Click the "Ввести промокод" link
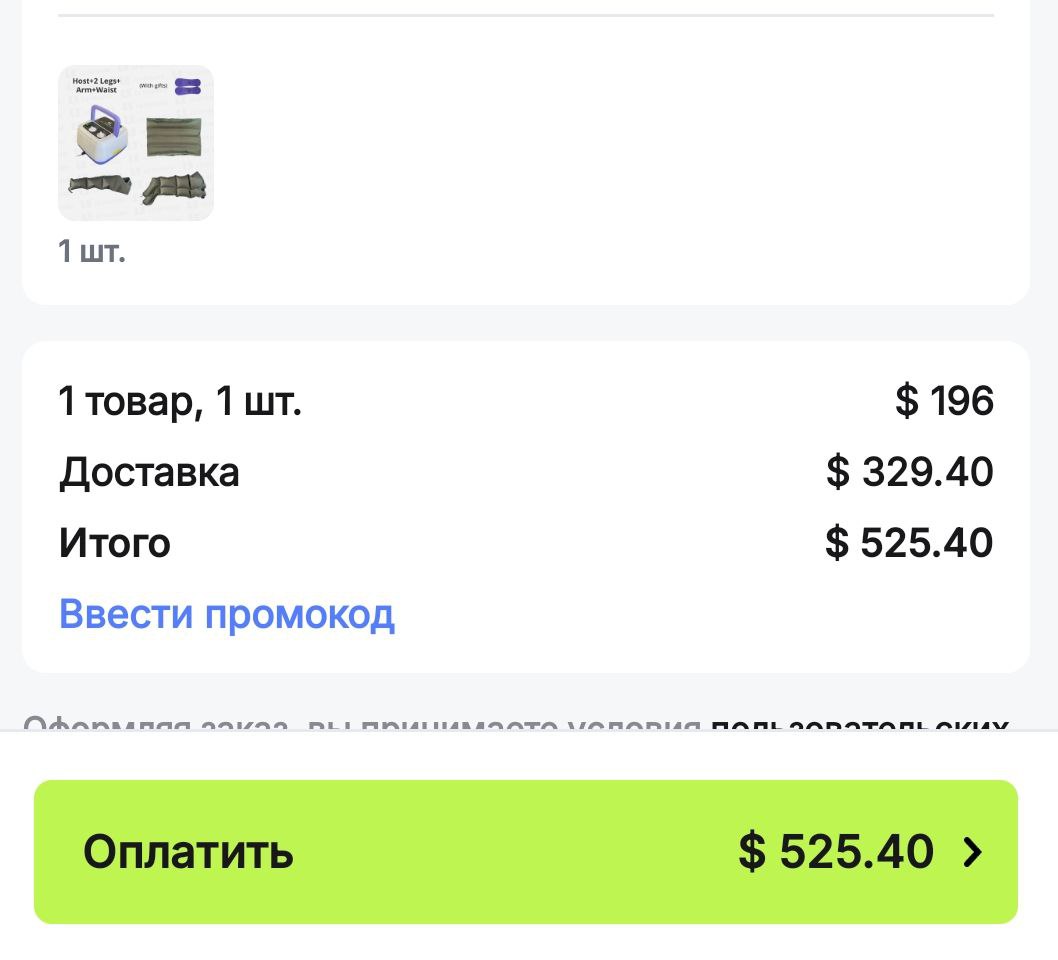Viewport: 1058px width, 960px height. (227, 614)
